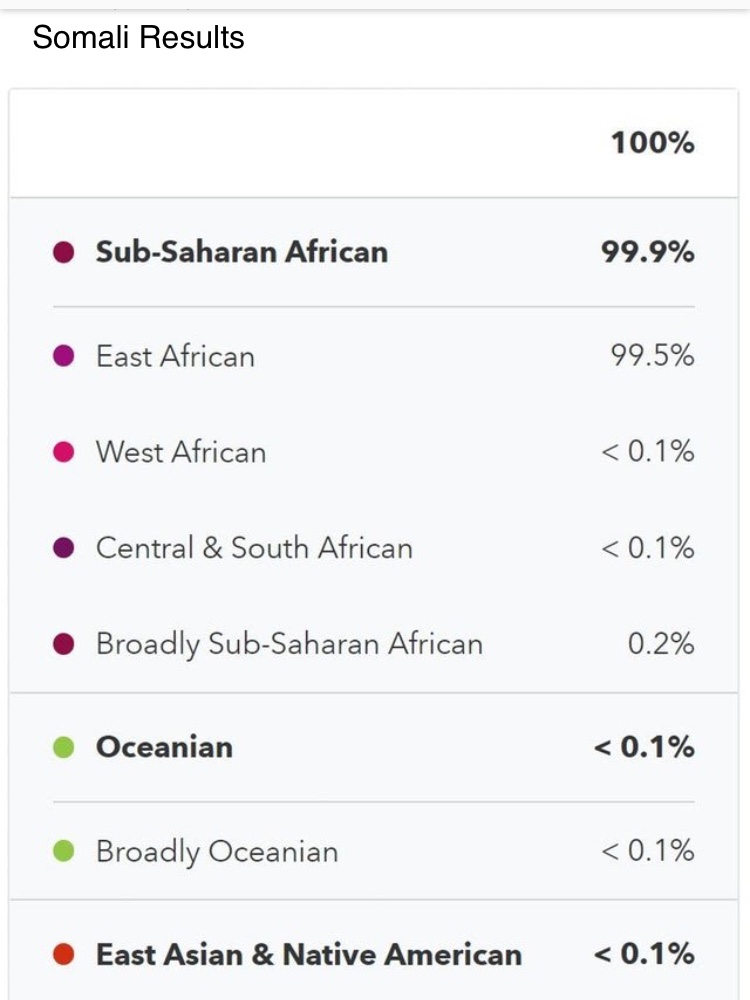750x1000 pixels.
Task: Click the red East Asian & Native American dot
Action: point(63,955)
